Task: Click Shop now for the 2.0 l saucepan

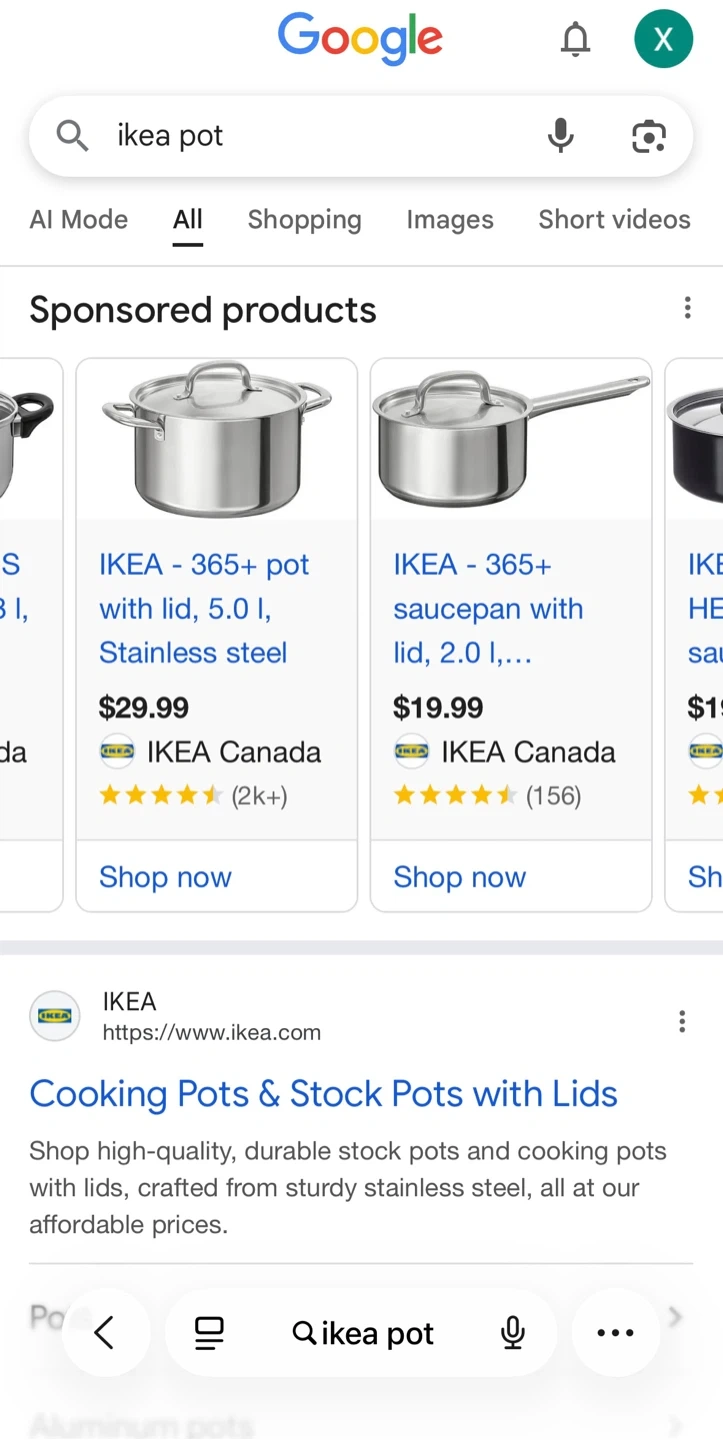Action: 459,877
